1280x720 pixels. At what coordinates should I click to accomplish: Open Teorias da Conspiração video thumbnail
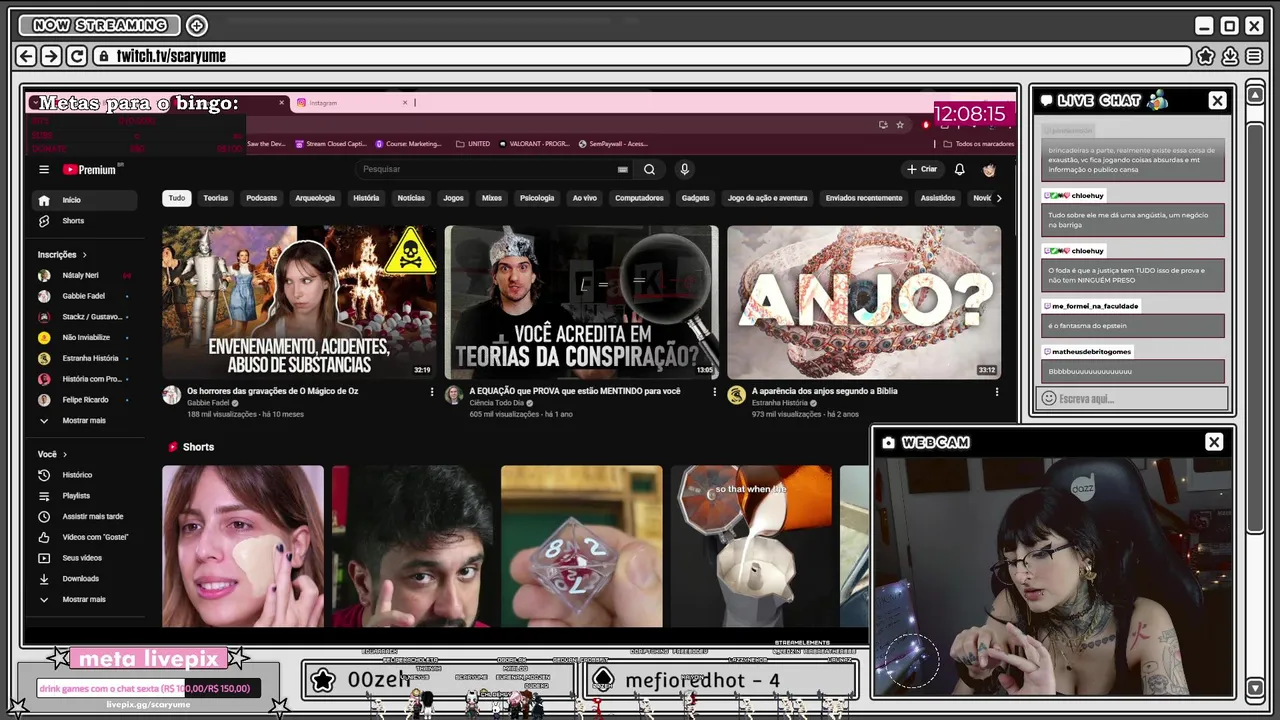pyautogui.click(x=581, y=302)
